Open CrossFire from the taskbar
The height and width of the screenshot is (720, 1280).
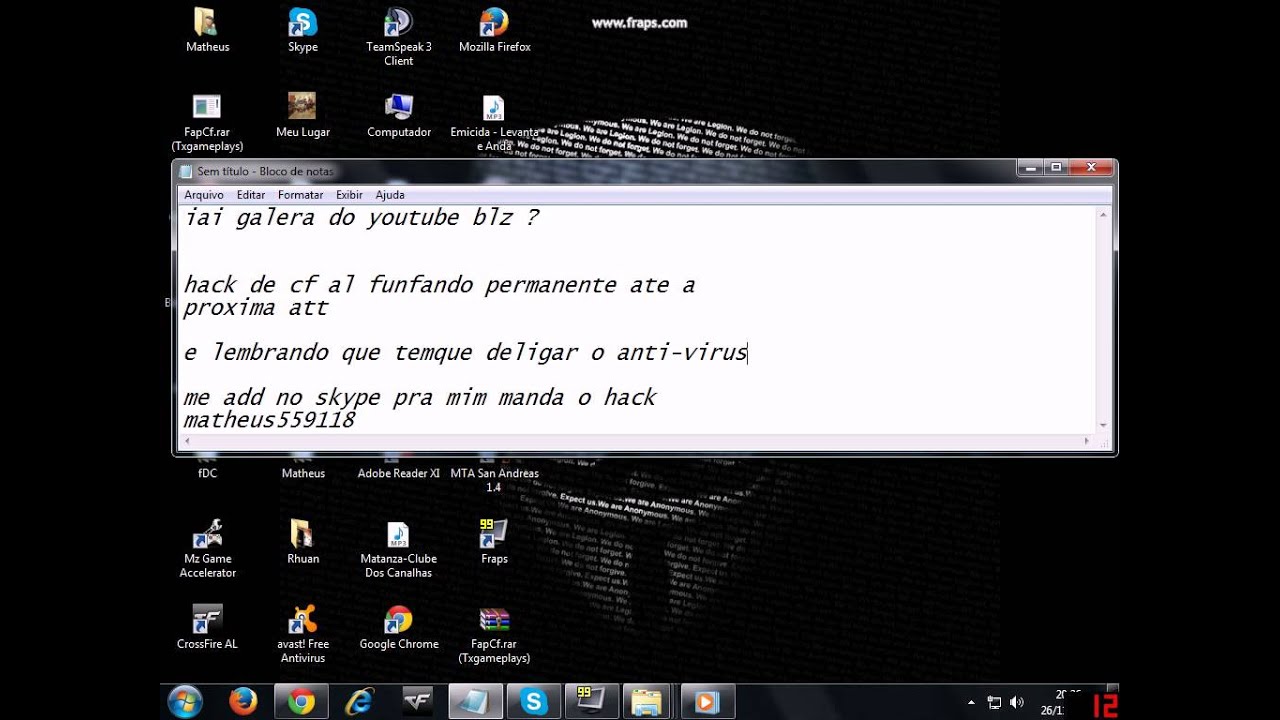(417, 701)
